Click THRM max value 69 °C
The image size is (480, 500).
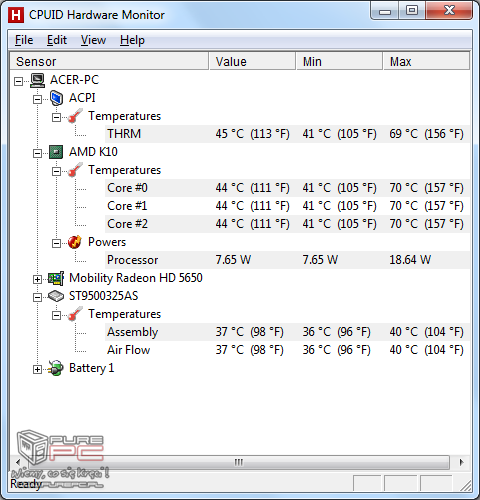[x=426, y=134]
